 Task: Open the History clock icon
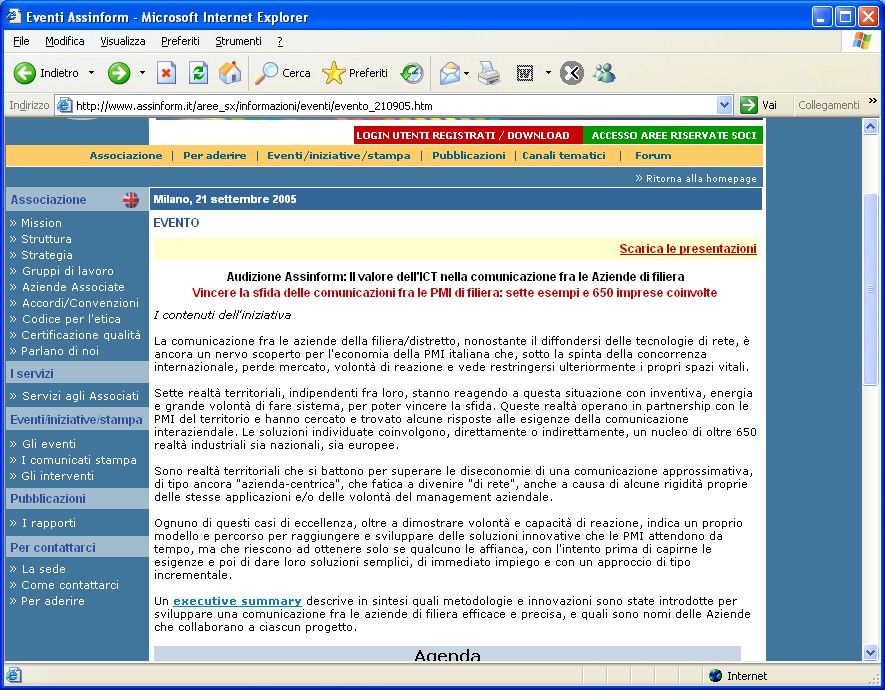tap(412, 73)
